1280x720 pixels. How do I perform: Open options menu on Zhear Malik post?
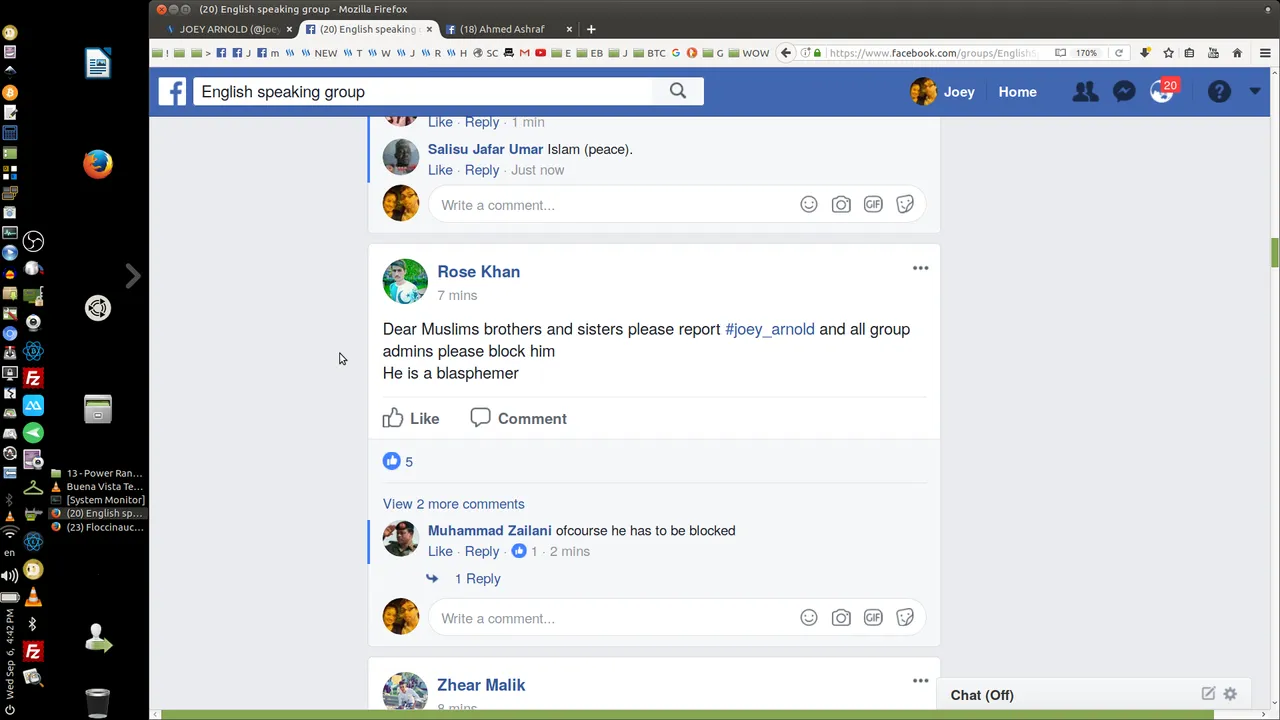[920, 681]
